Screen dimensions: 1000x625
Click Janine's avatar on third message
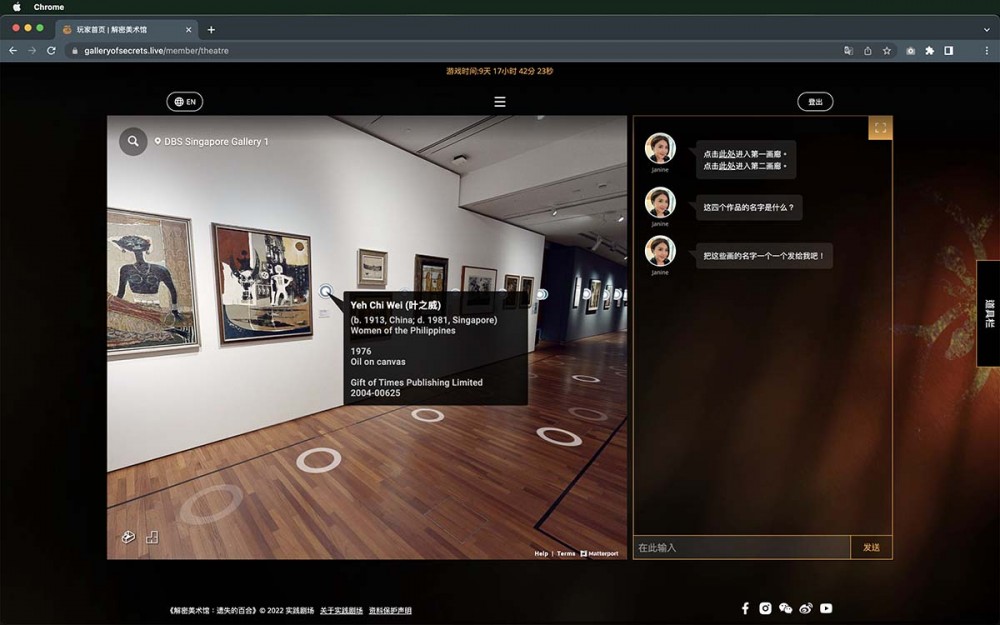pos(659,251)
